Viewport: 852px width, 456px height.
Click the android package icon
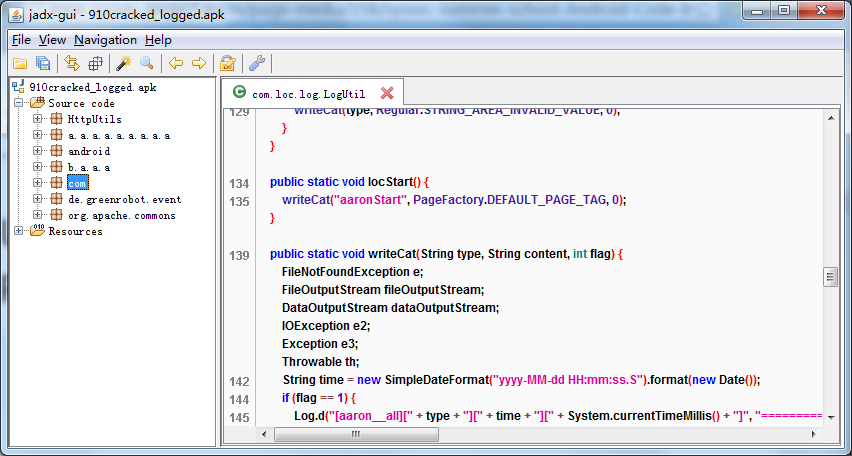click(57, 151)
